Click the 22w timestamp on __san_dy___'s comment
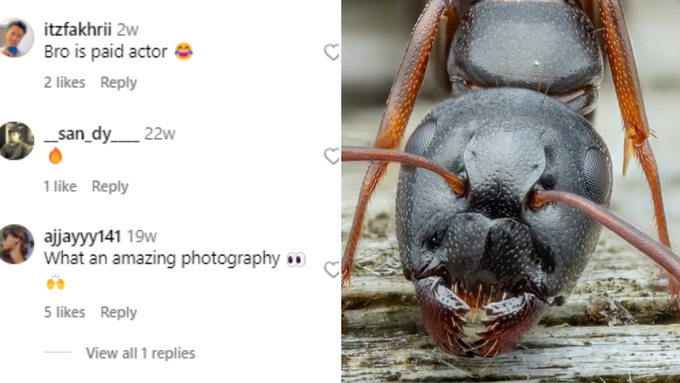 [160, 134]
